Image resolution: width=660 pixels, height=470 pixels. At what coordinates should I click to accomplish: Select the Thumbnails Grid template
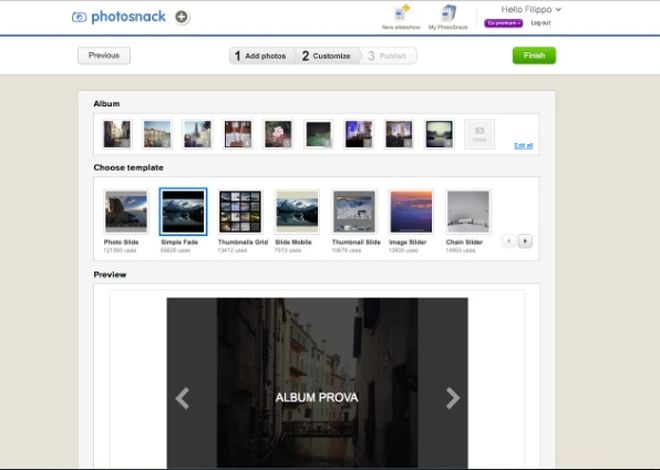pos(240,211)
